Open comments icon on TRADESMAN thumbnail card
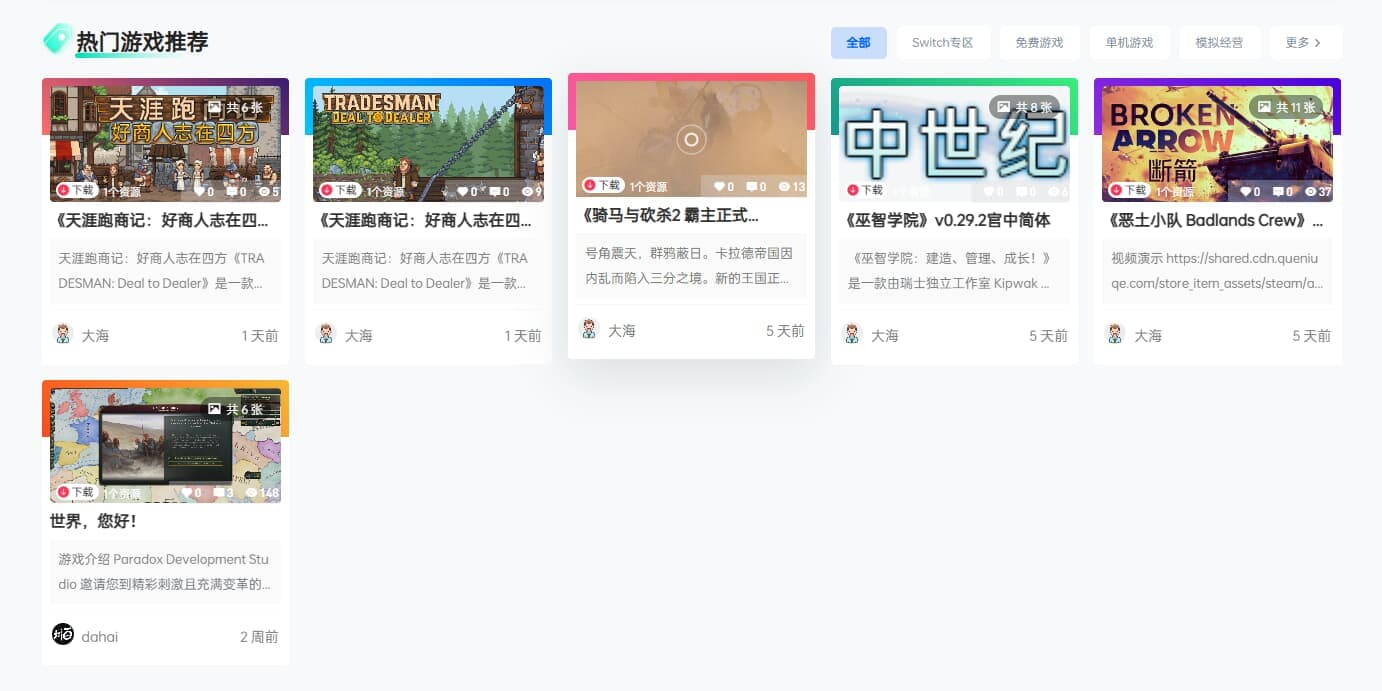 coord(494,191)
